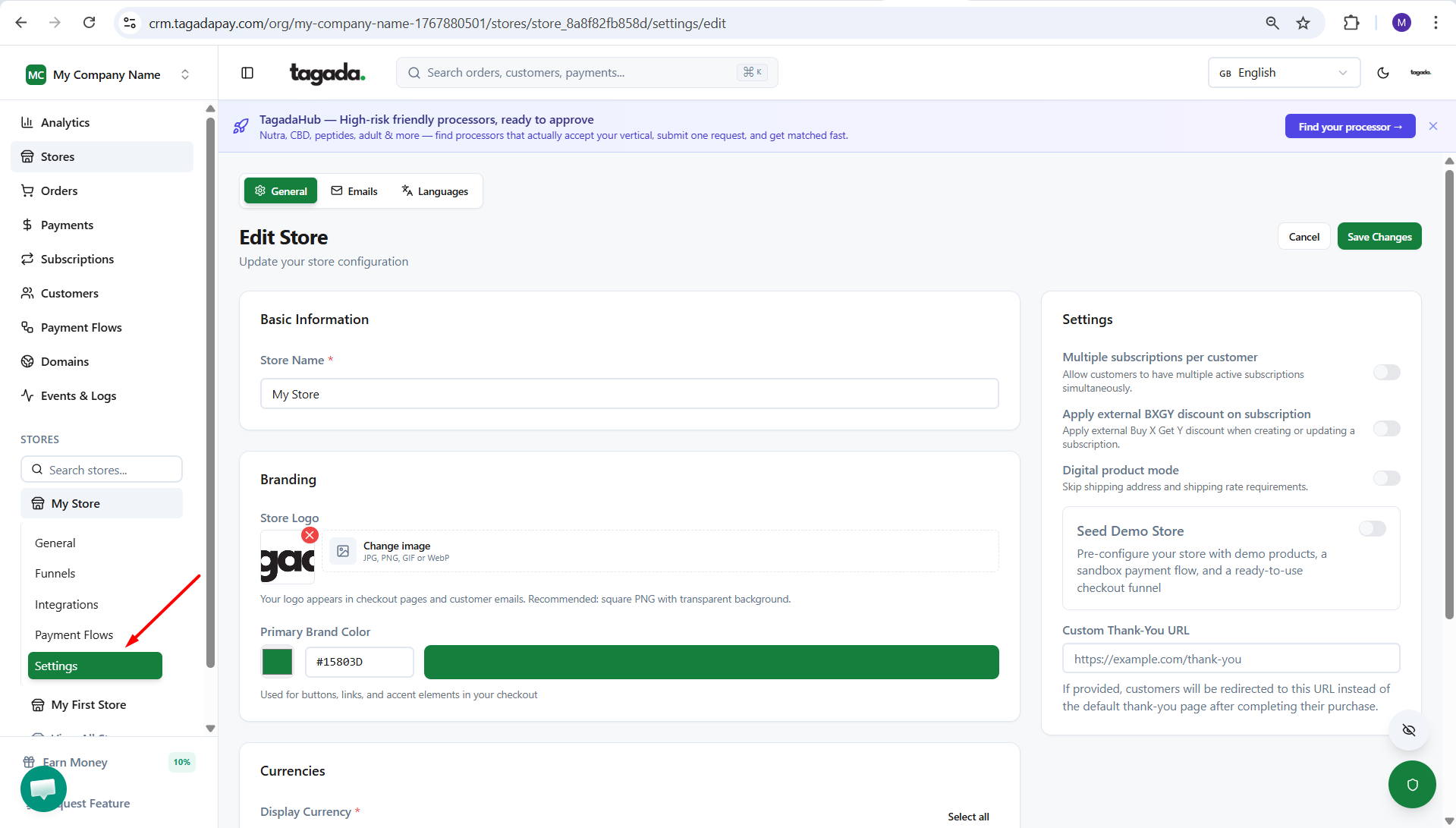The height and width of the screenshot is (828, 1456).
Task: Toggle the sidebar collapse icon
Action: (x=247, y=73)
